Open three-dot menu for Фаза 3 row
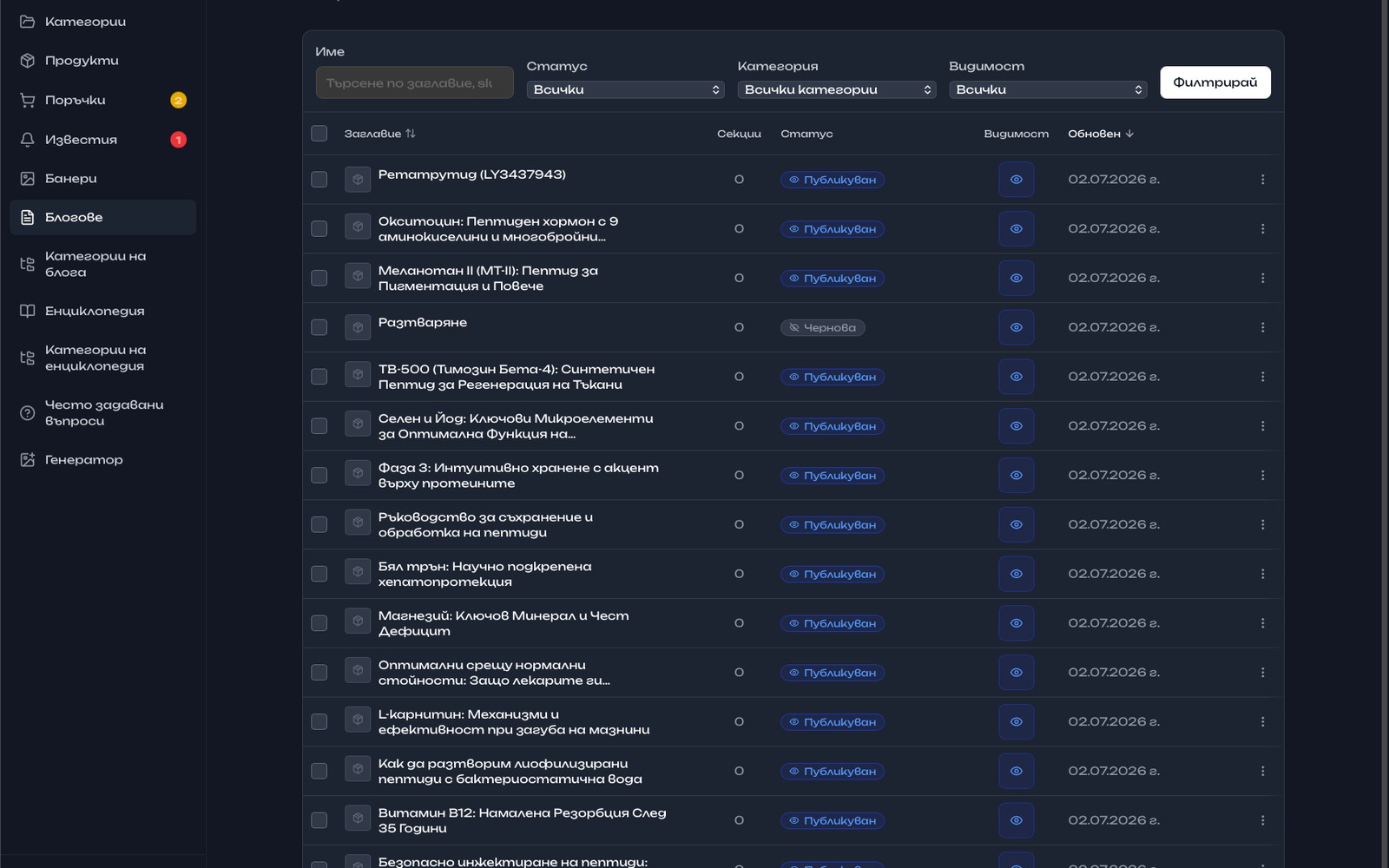This screenshot has width=1389, height=868. pyautogui.click(x=1262, y=475)
